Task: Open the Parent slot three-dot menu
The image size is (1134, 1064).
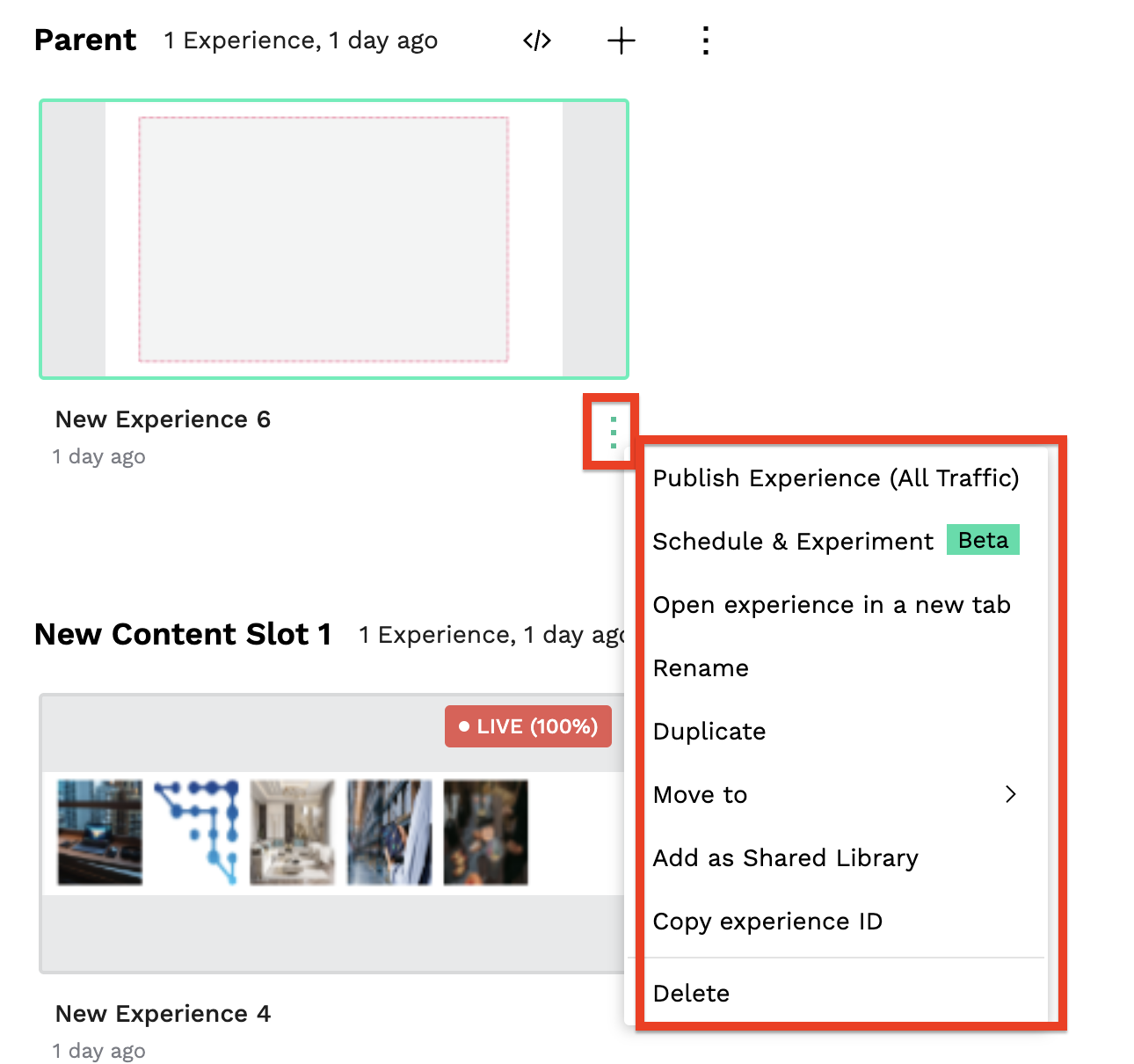Action: point(705,40)
